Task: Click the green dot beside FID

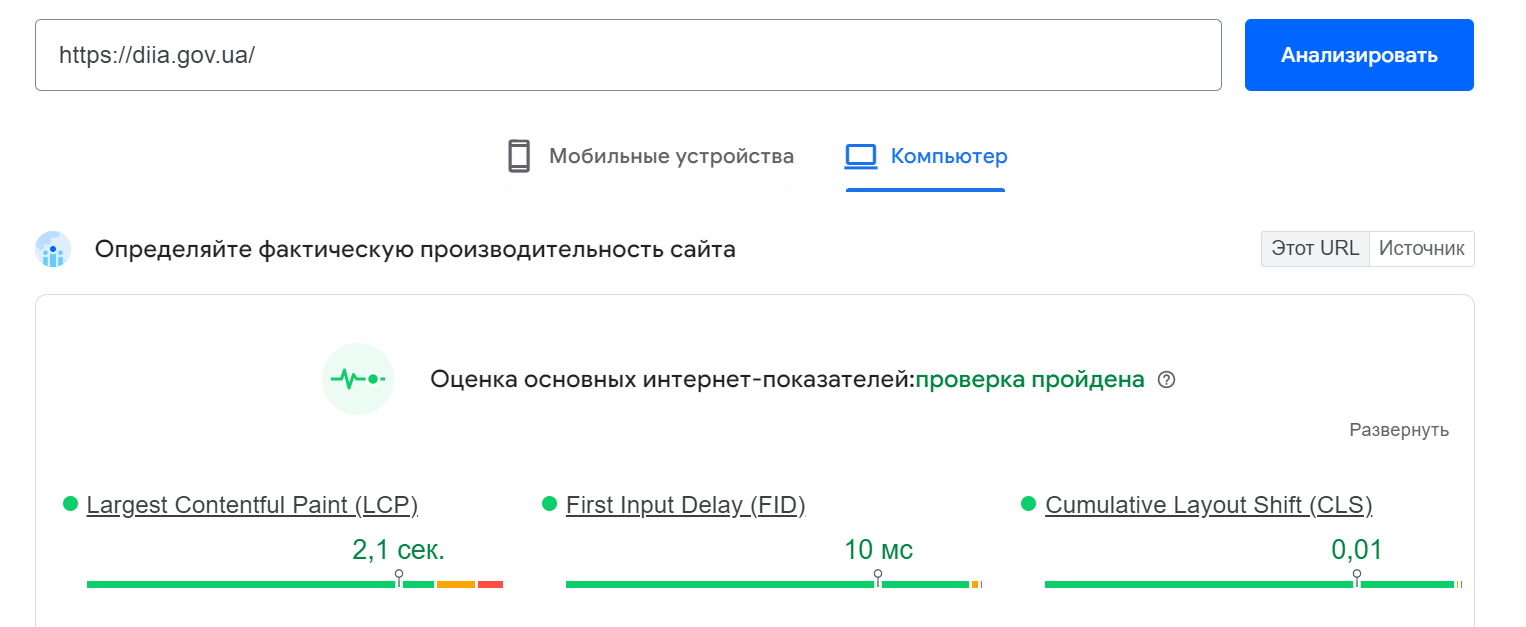Action: coord(551,505)
